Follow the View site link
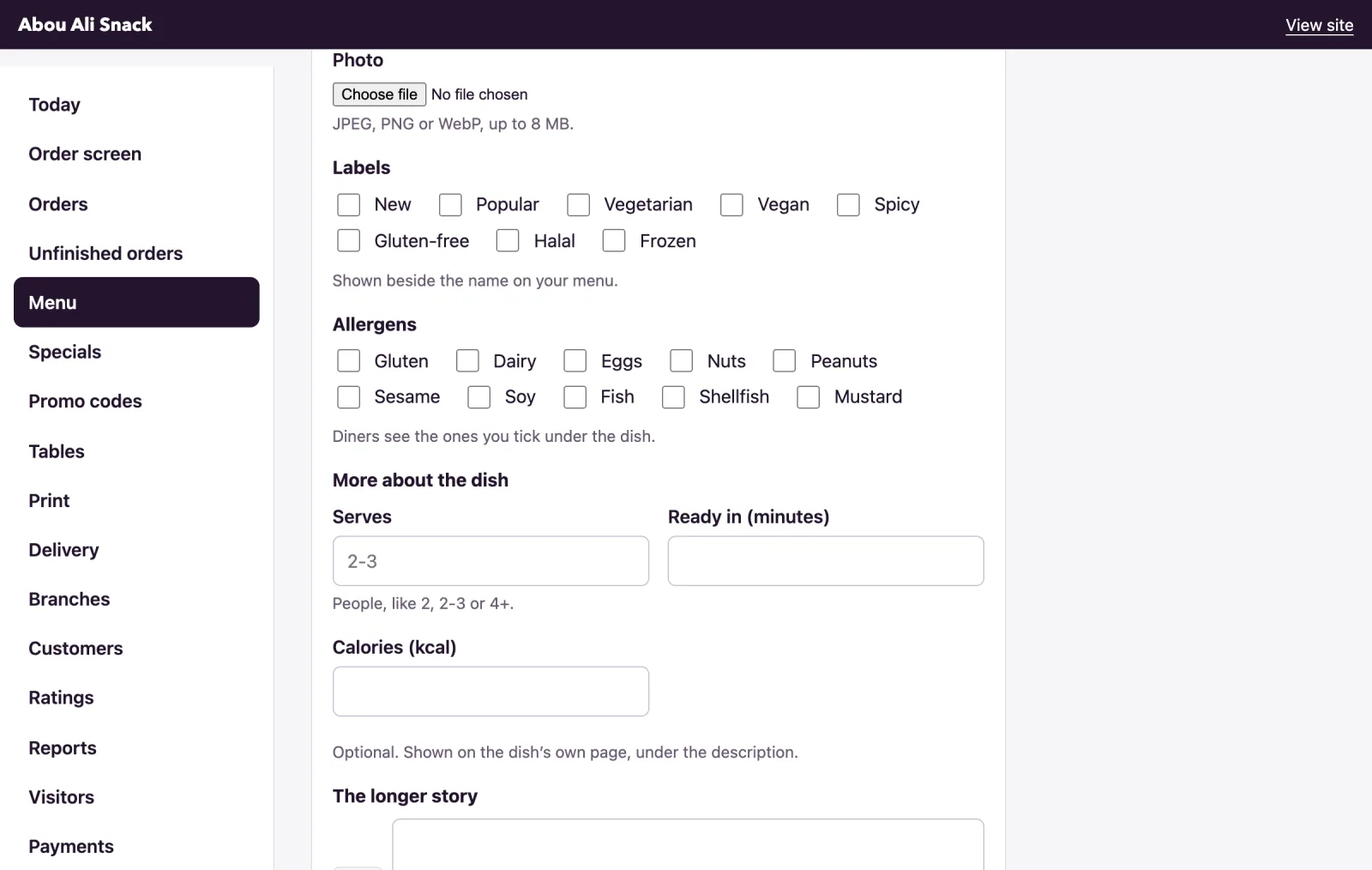The width and height of the screenshot is (1372, 870). coord(1319,25)
